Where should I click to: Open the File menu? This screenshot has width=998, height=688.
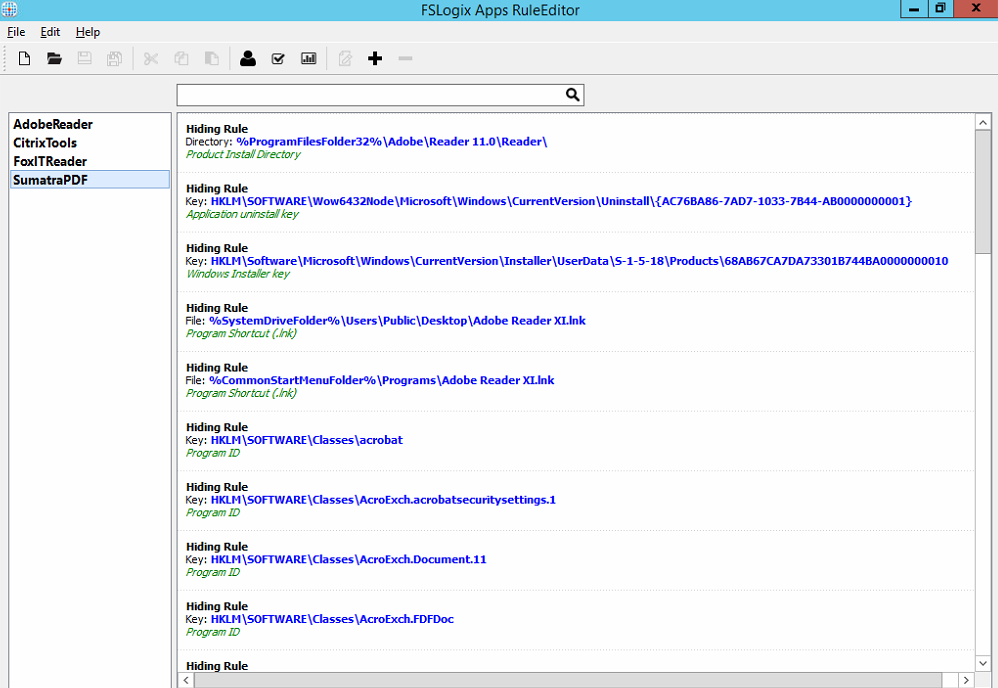click(x=16, y=32)
